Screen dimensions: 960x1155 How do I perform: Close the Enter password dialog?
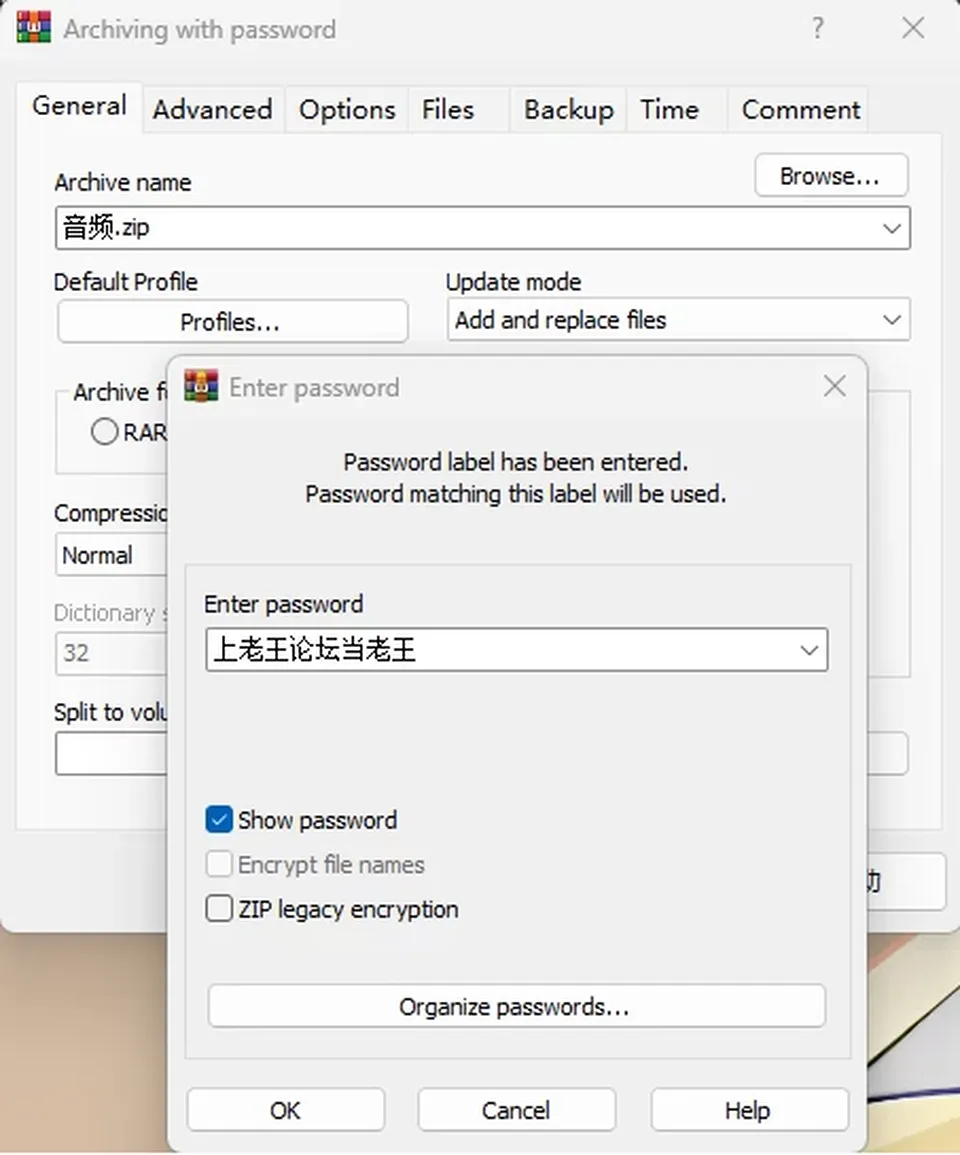835,386
